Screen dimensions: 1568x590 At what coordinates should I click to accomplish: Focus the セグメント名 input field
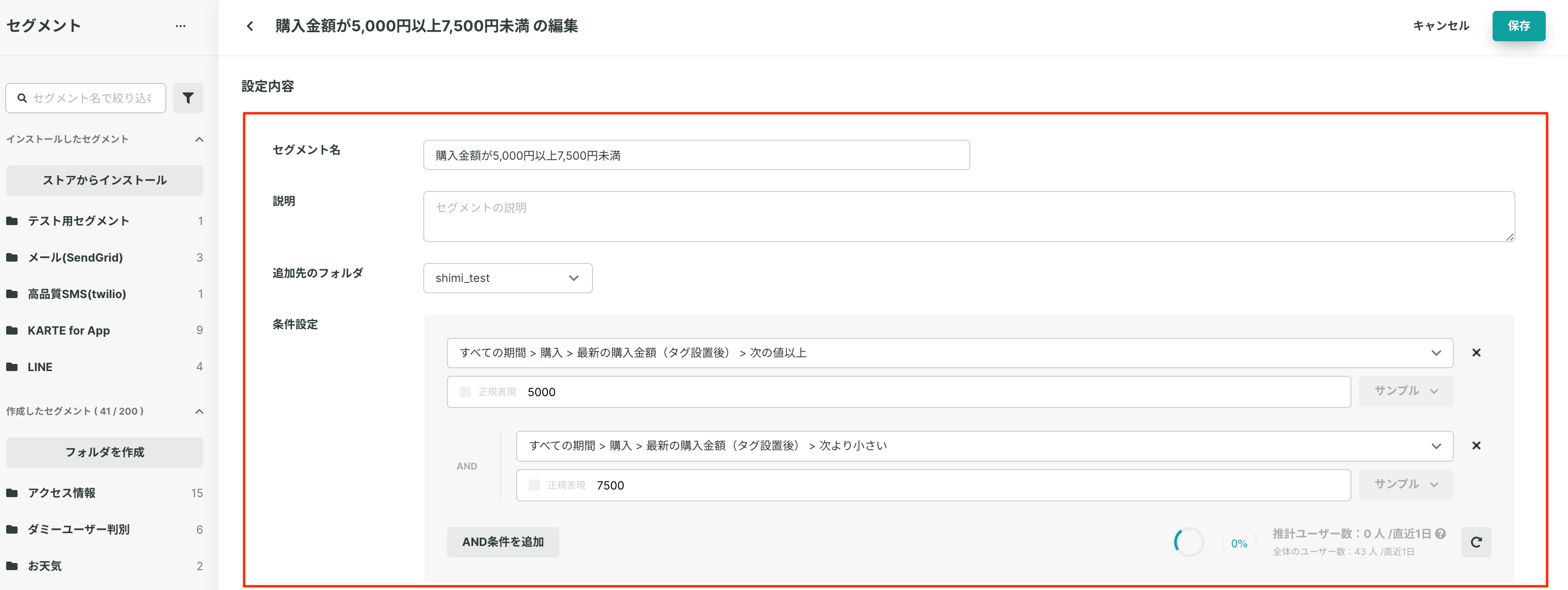click(696, 155)
